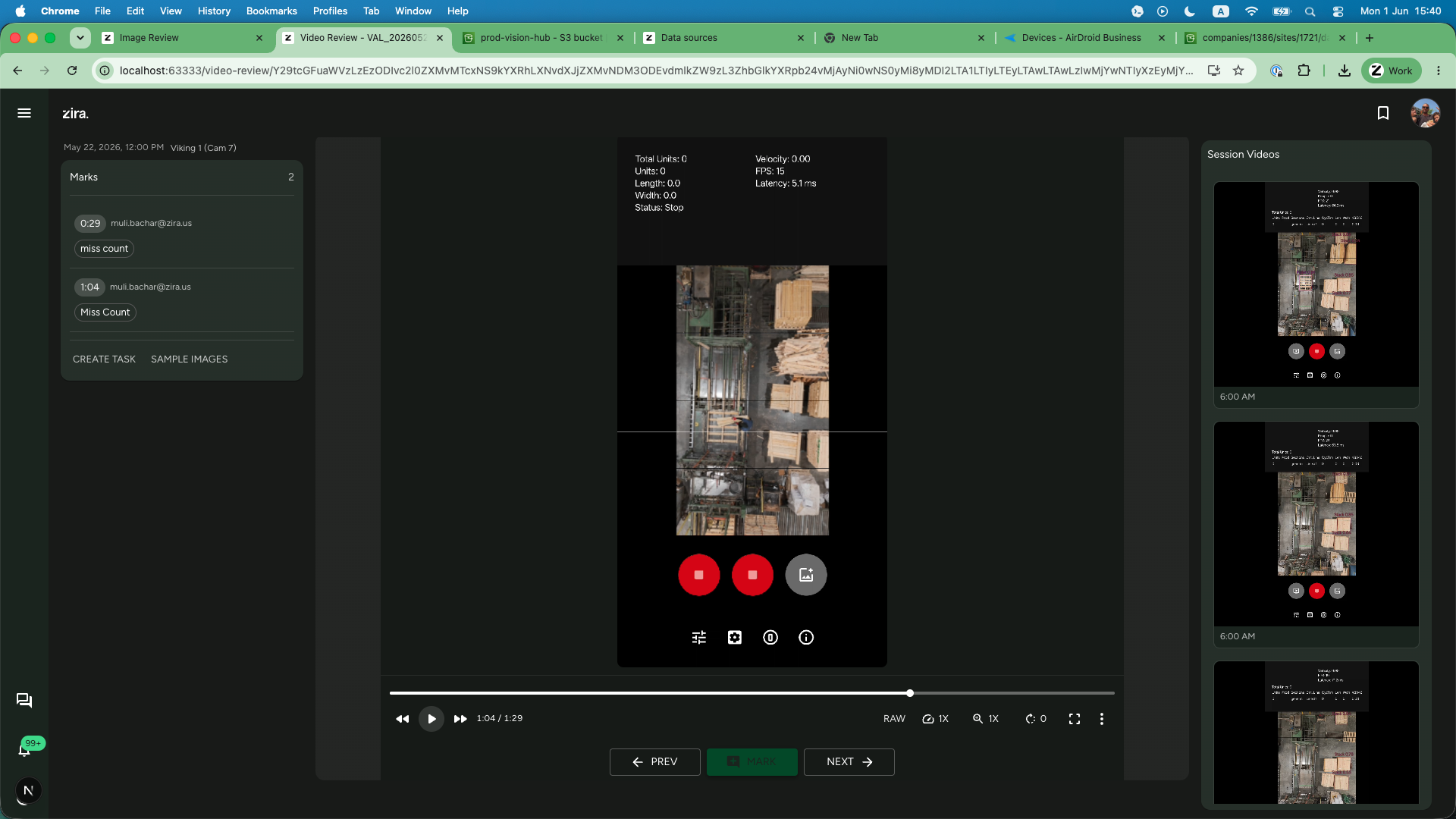Screen dimensions: 1456x819
Task: Click the MARK button
Action: click(x=752, y=762)
